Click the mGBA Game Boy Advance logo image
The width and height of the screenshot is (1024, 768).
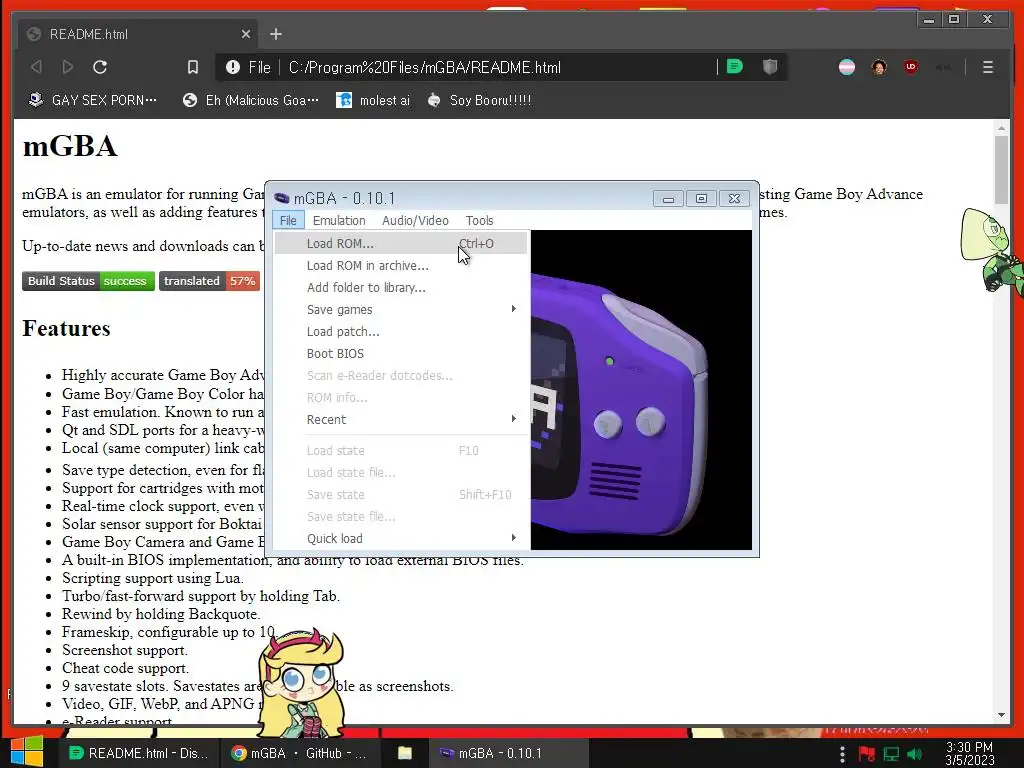tap(641, 390)
